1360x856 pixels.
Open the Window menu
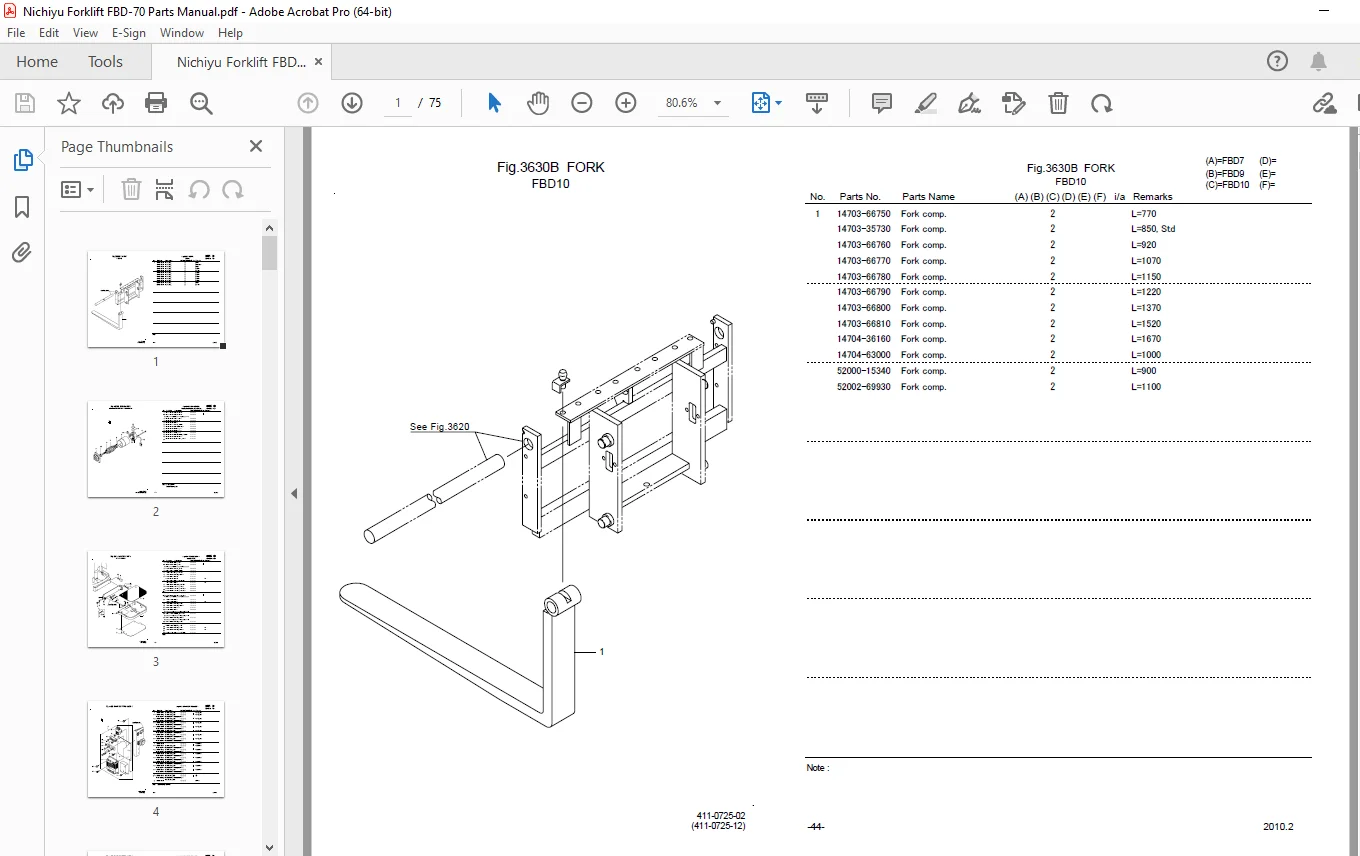[x=182, y=33]
